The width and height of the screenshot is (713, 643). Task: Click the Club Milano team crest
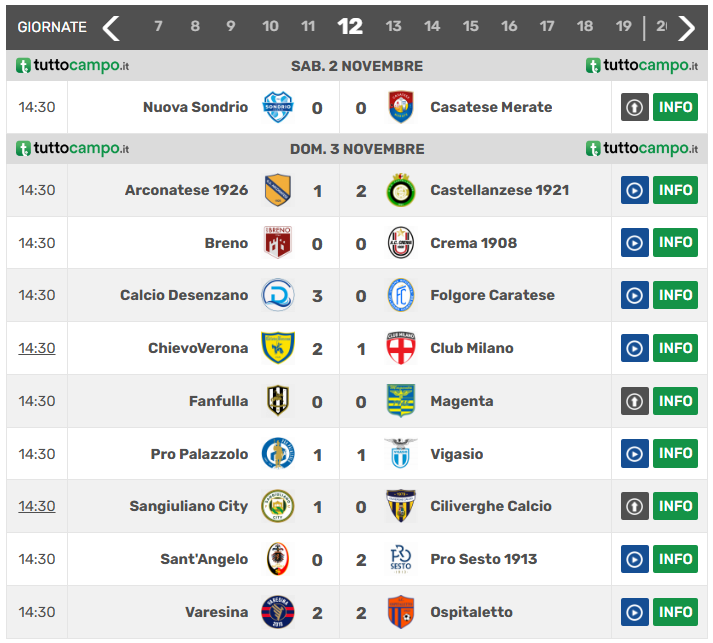(x=400, y=348)
